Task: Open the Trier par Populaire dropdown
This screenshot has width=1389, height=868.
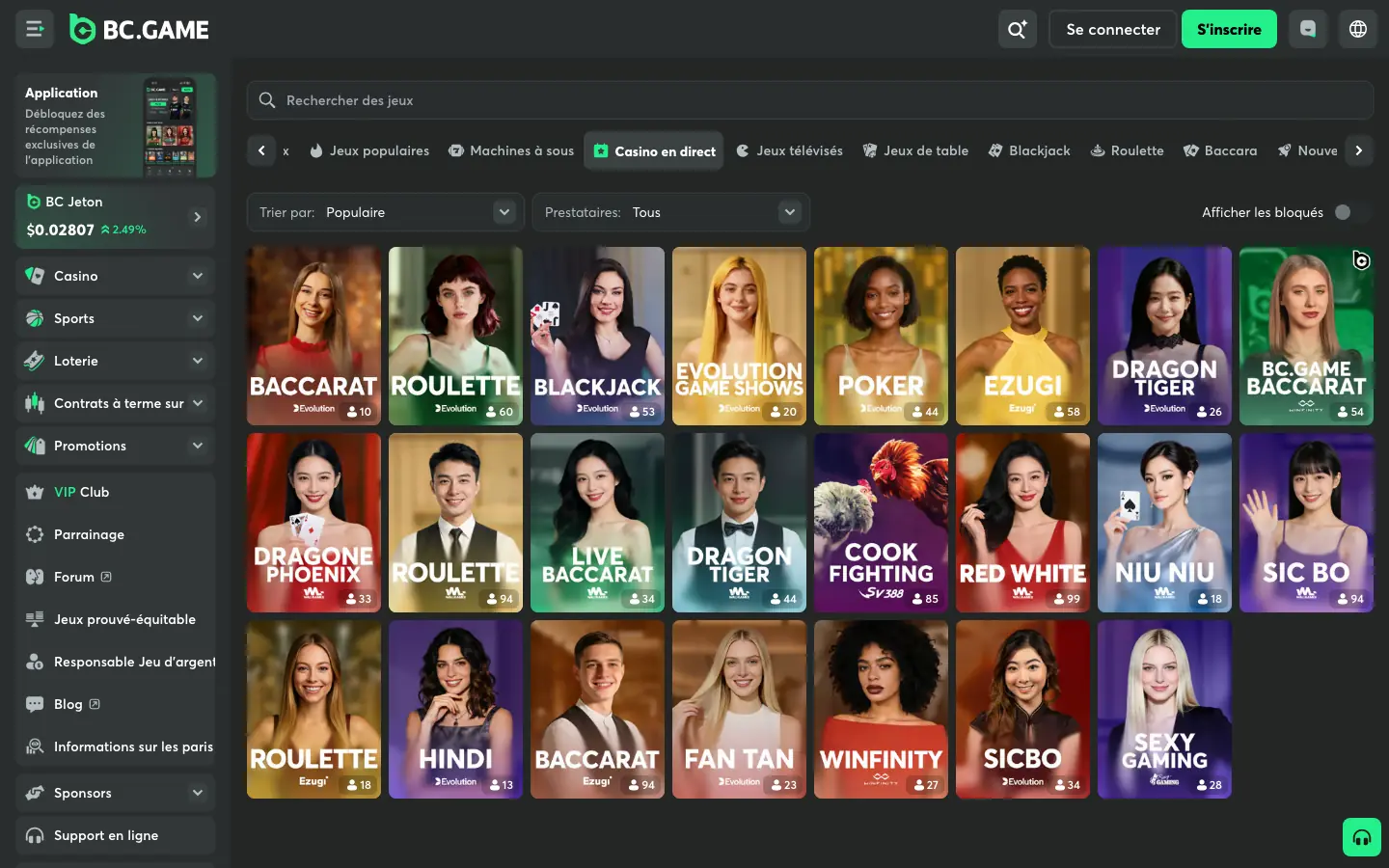Action: (386, 212)
